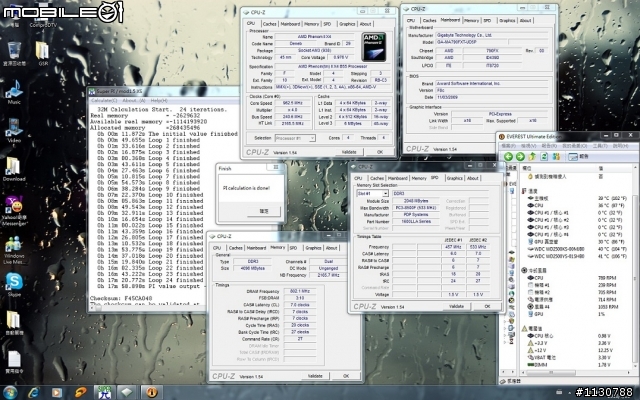Click the 'Checksum: F45CA048' line in Super PI
The image size is (640, 400).
pos(121,298)
